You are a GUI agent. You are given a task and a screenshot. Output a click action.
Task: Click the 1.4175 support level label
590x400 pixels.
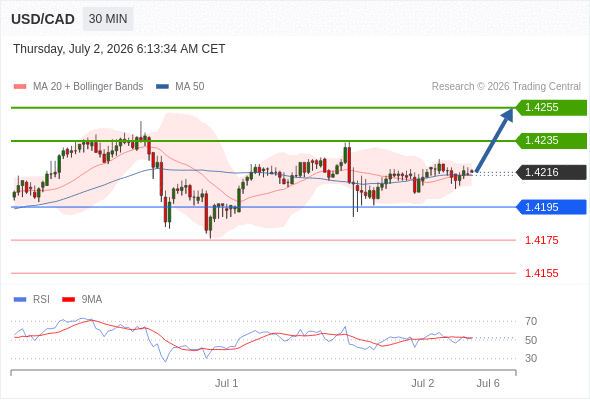[541, 240]
